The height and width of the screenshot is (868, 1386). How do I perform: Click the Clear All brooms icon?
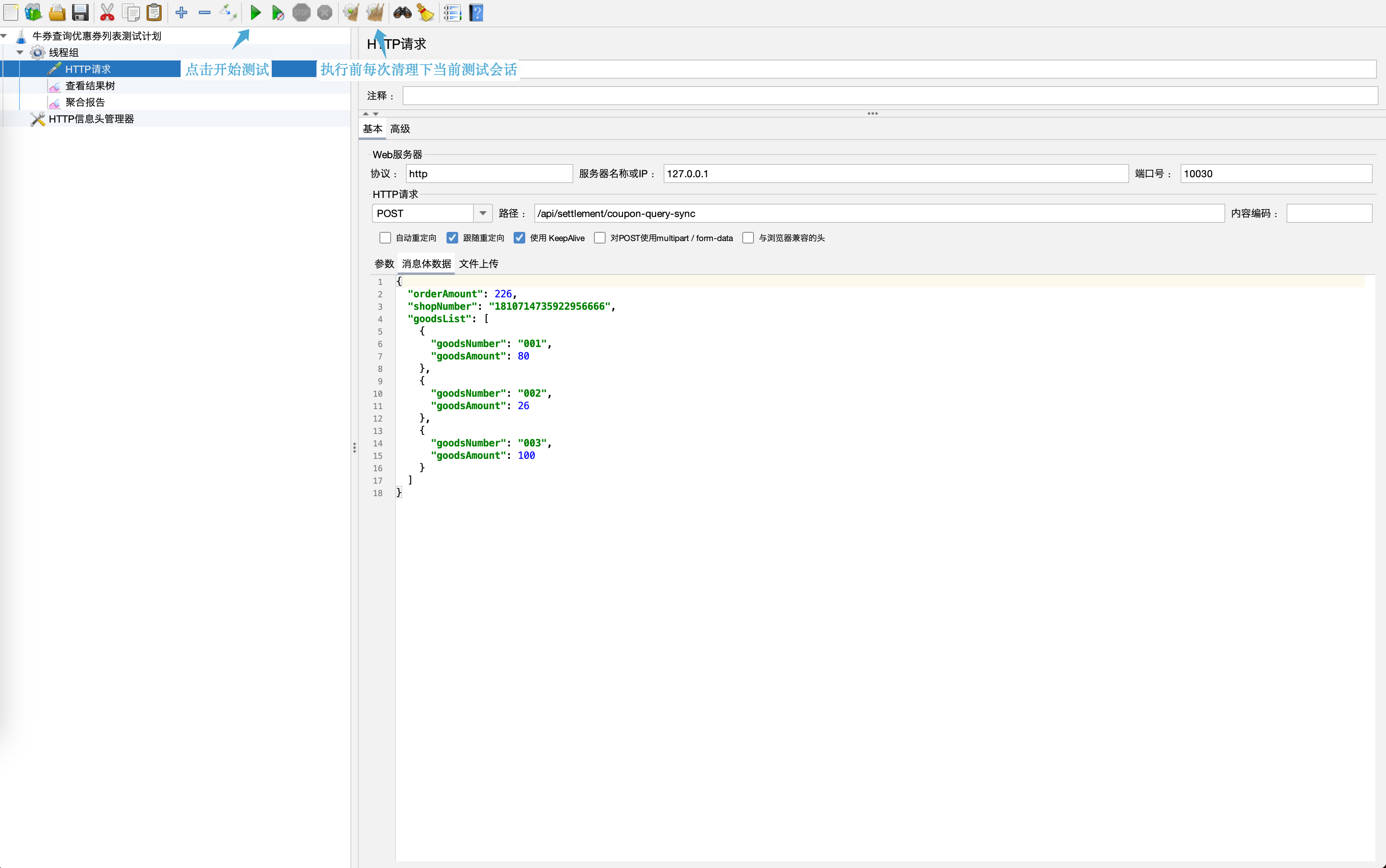coord(375,12)
